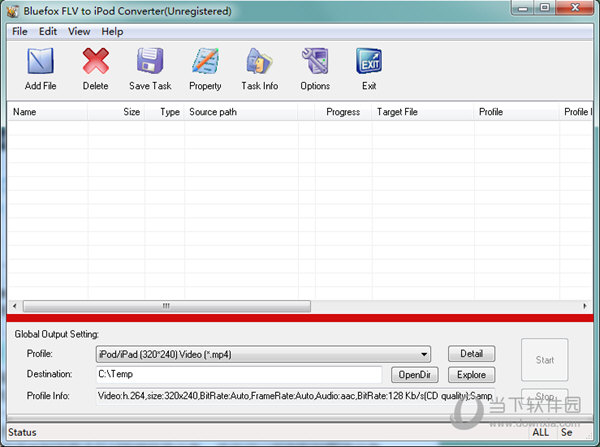
Task: Sort by the Type column header
Action: pyautogui.click(x=165, y=112)
